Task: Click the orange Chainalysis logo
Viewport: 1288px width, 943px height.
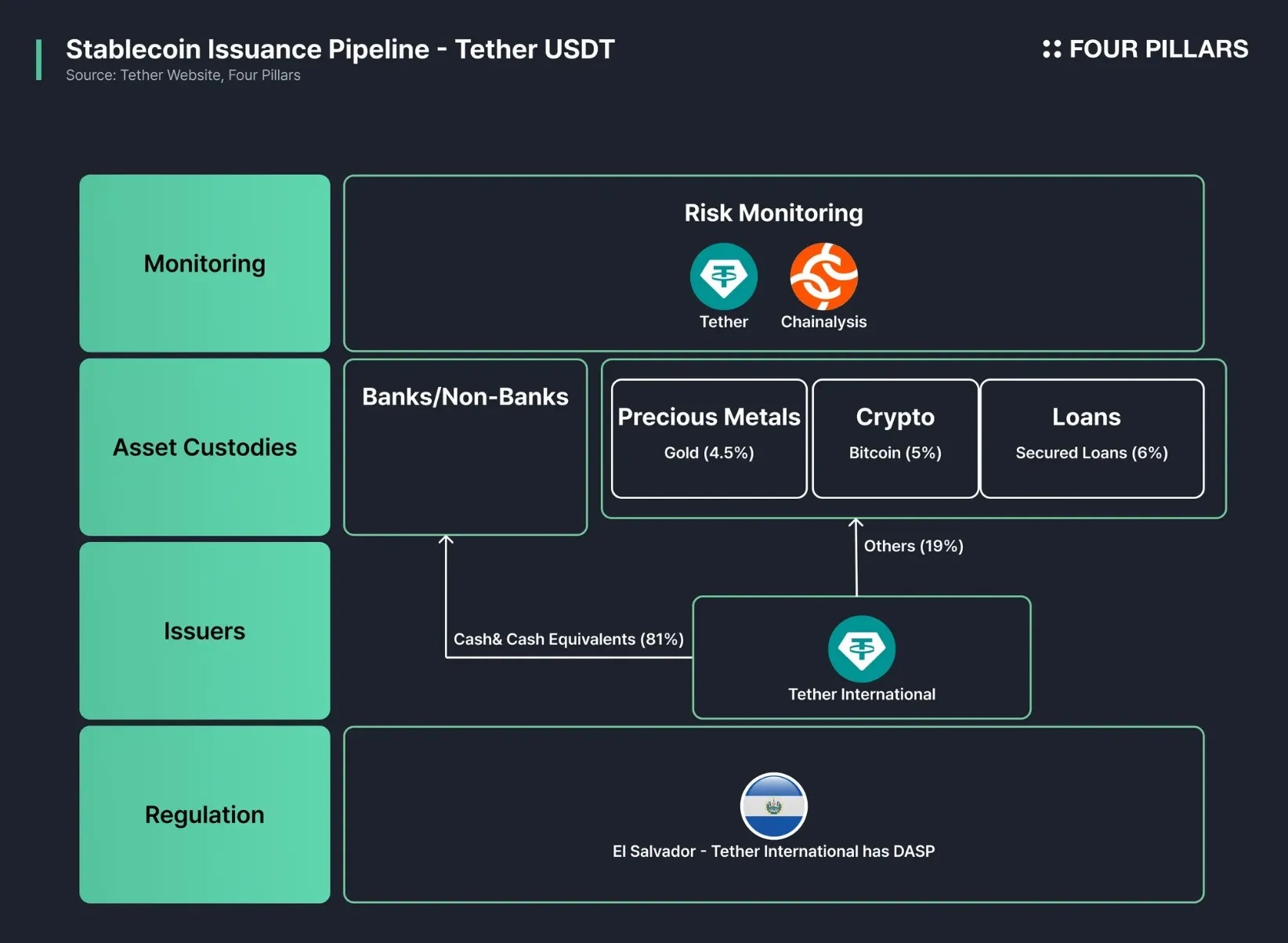Action: pyautogui.click(x=823, y=276)
